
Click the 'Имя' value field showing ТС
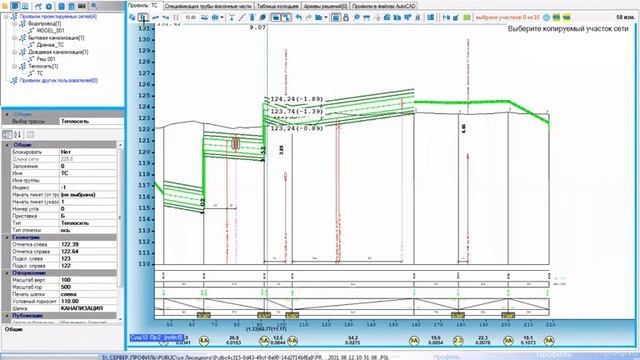click(x=88, y=173)
